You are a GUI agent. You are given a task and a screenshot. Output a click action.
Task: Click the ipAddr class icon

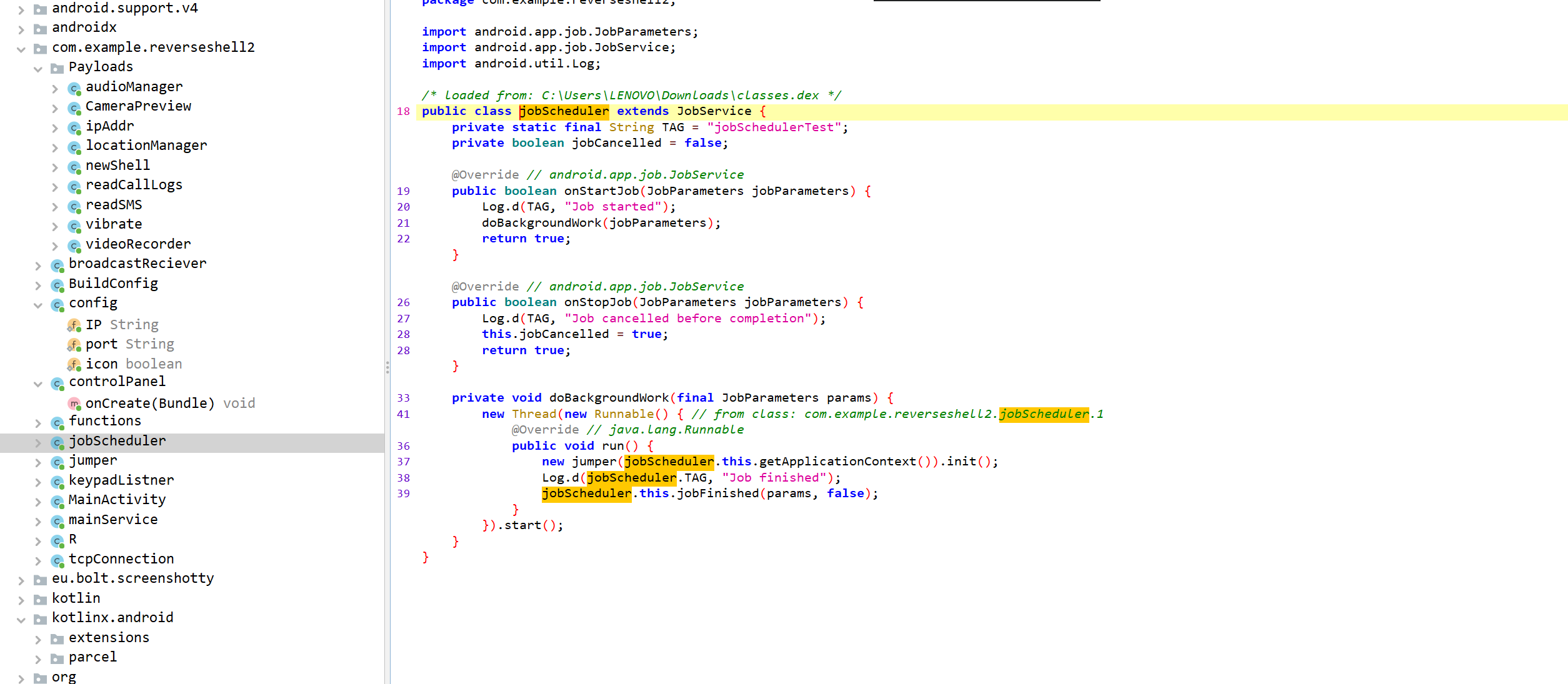tap(74, 128)
